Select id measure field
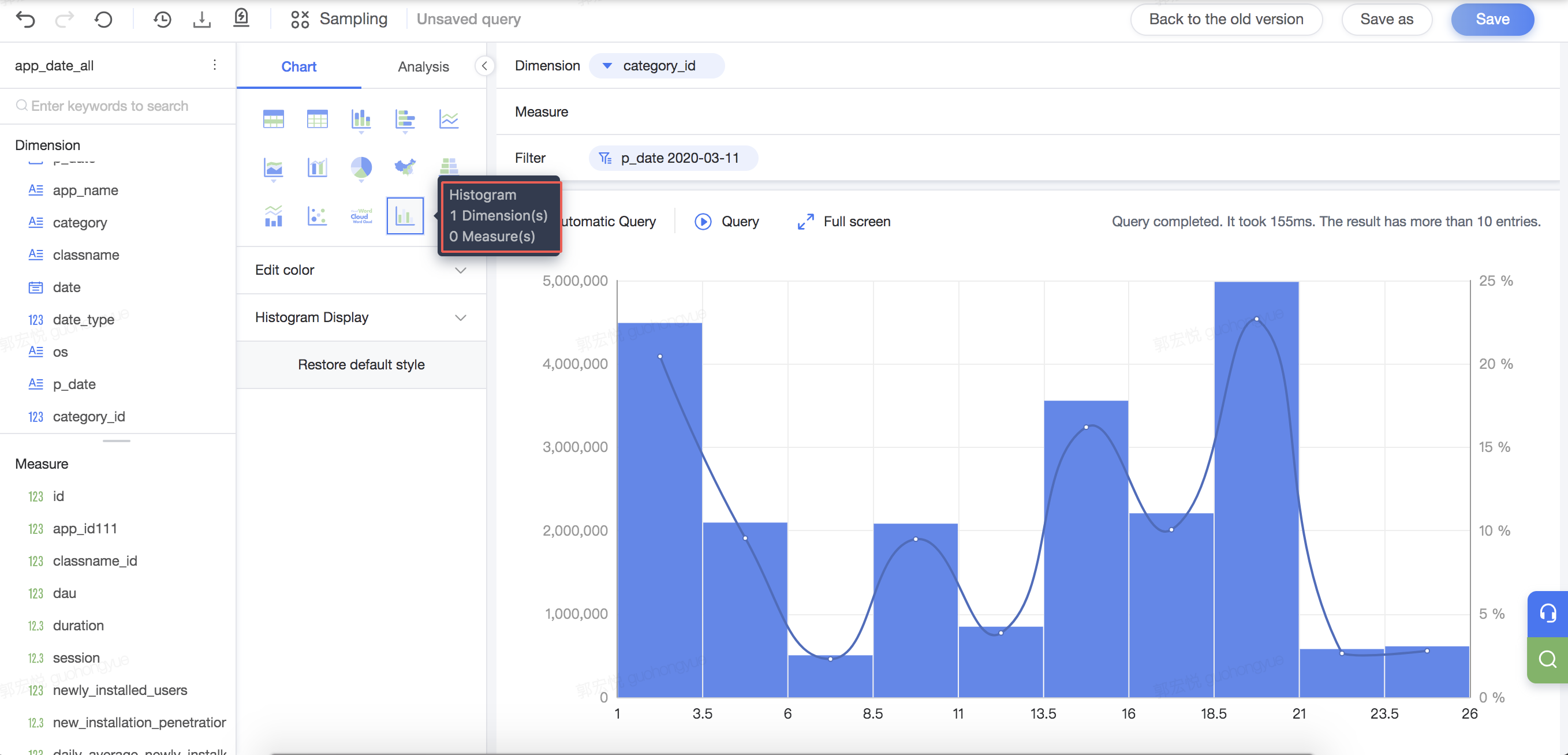The width and height of the screenshot is (1568, 755). click(x=58, y=496)
